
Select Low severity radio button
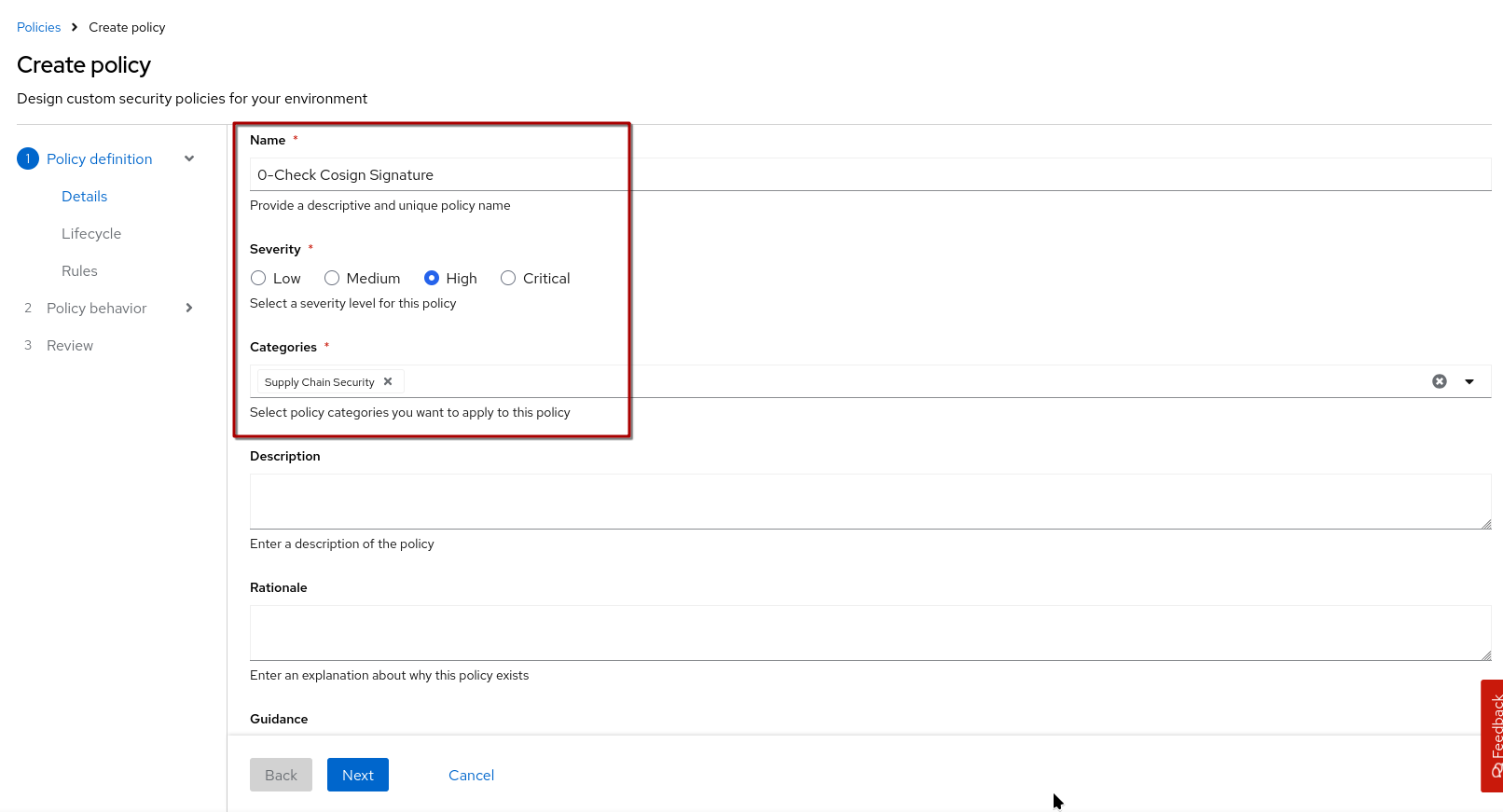[x=258, y=278]
